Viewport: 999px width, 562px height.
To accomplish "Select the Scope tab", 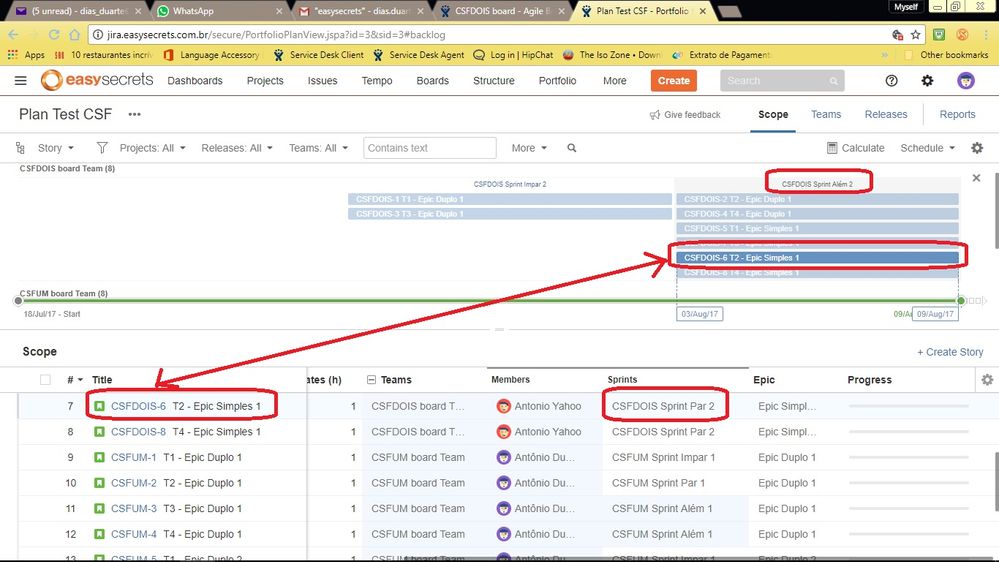I will coord(773,114).
